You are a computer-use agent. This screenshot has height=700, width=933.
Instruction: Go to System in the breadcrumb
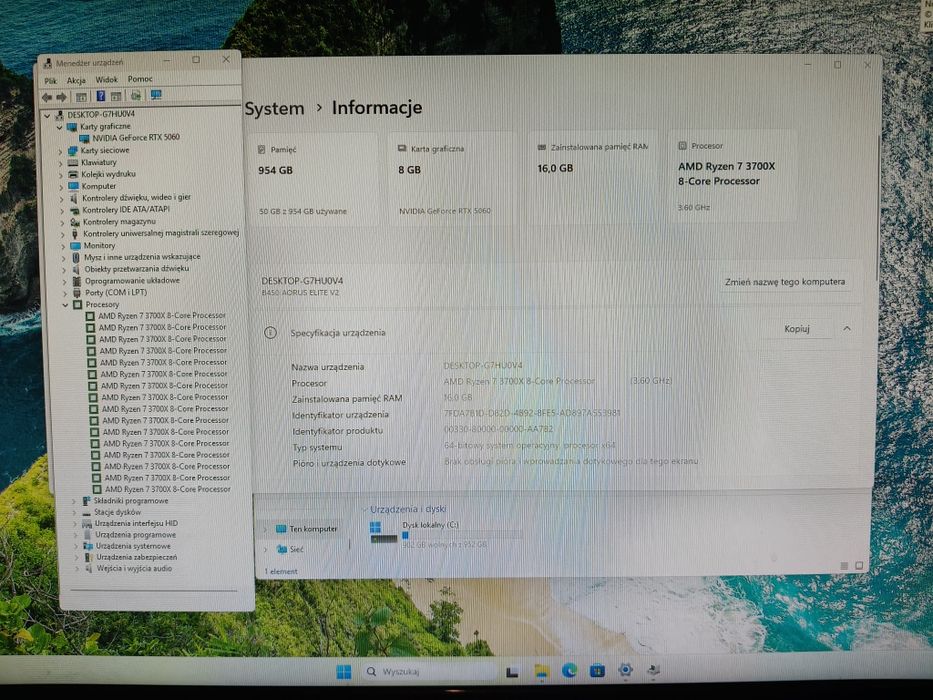pyautogui.click(x=274, y=109)
